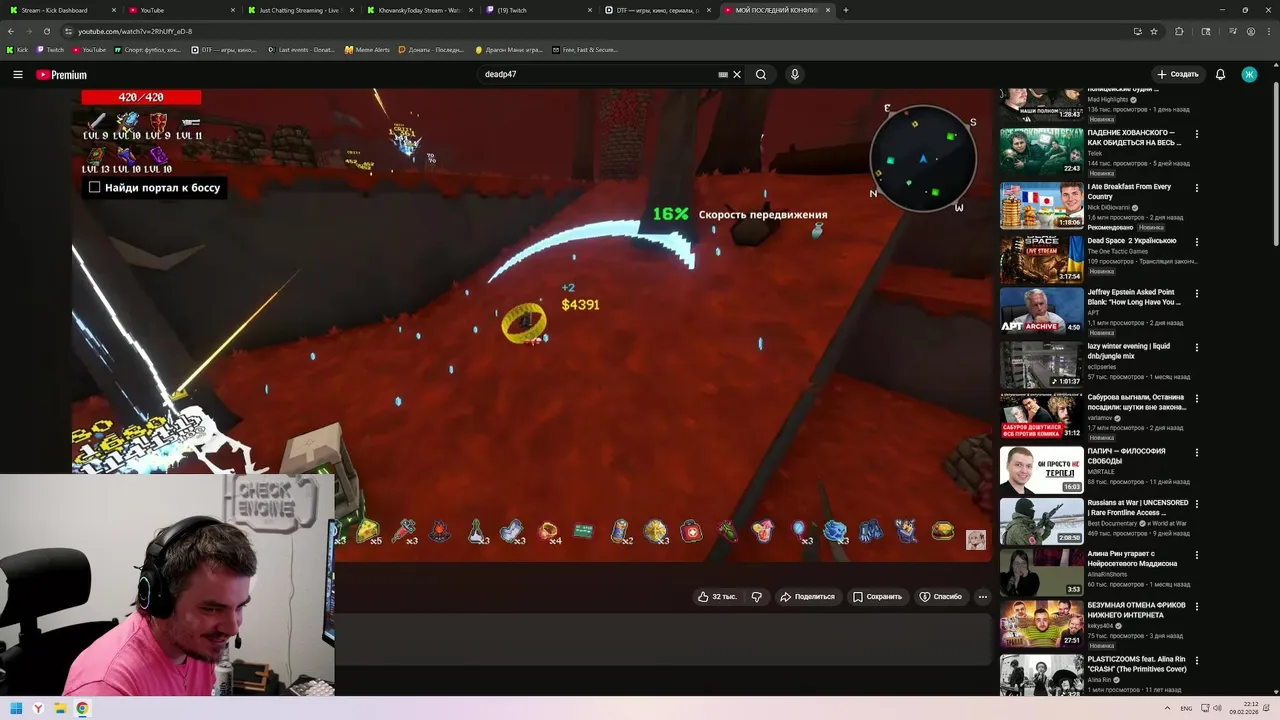Open the Dead Space live stream thumbnail
Screen dimensions: 1280x720
[x=1041, y=258]
